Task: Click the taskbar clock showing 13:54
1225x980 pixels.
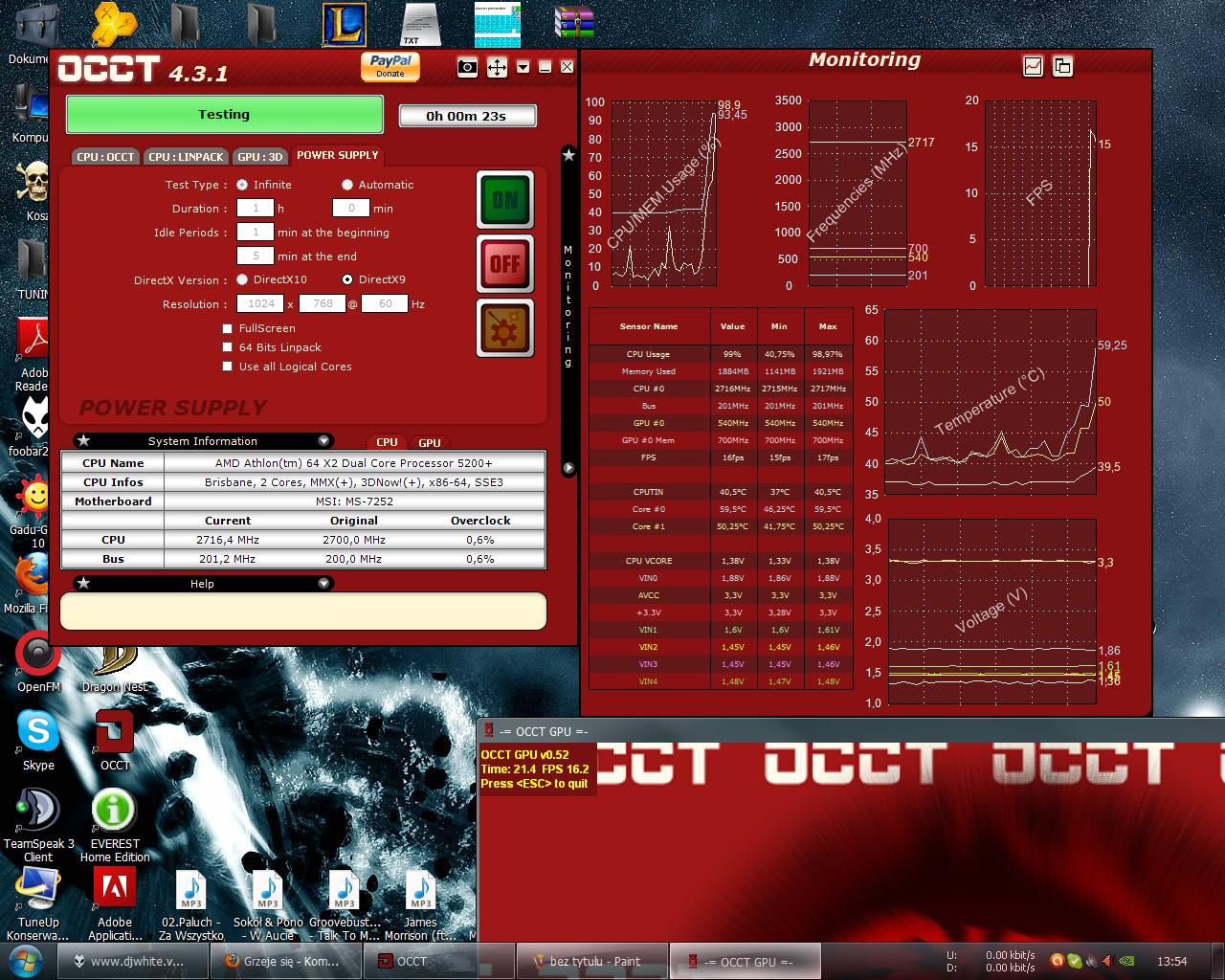Action: (x=1171, y=961)
